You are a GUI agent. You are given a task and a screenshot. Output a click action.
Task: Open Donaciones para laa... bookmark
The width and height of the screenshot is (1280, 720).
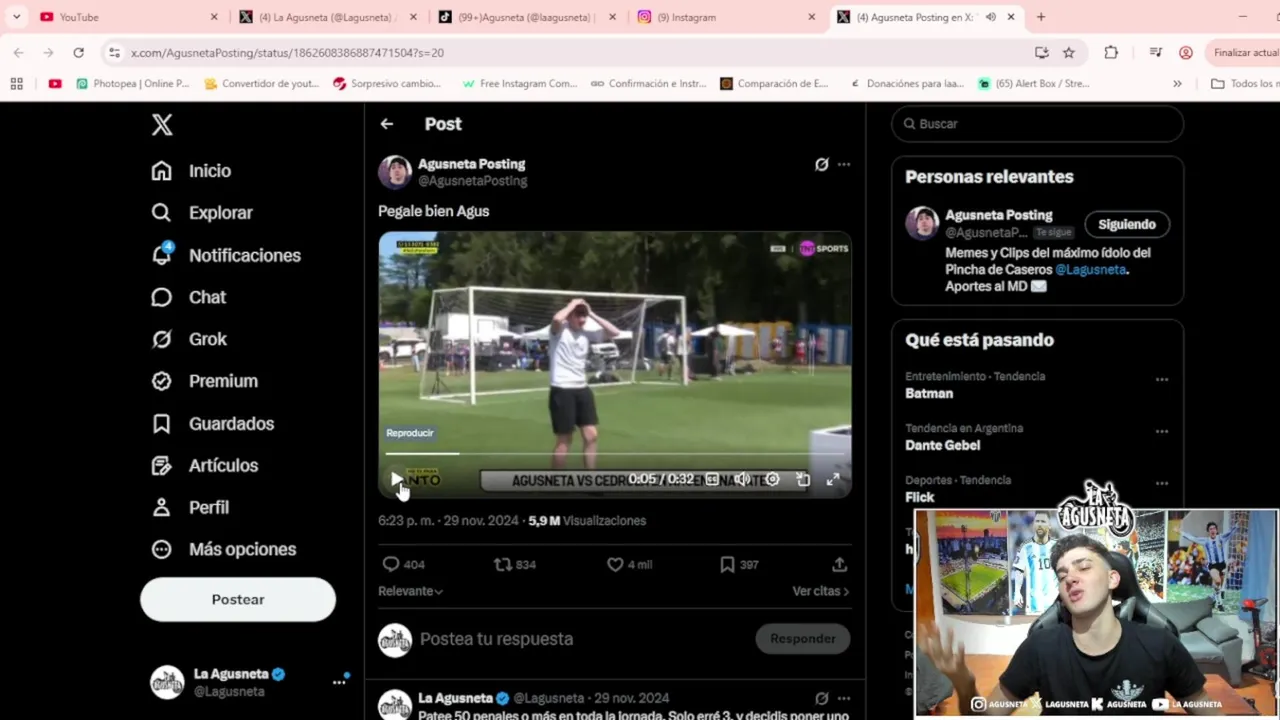tap(905, 84)
